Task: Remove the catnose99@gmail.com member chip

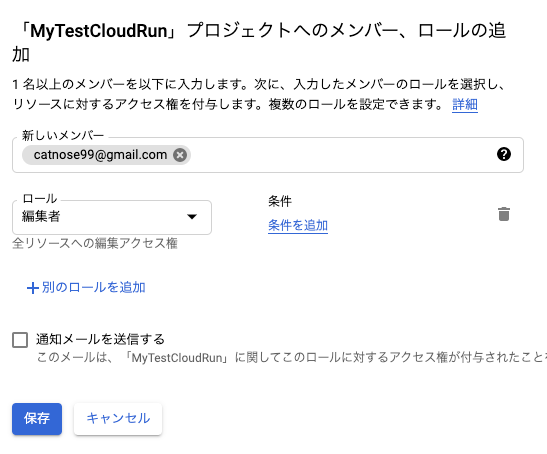Action: pyautogui.click(x=180, y=155)
